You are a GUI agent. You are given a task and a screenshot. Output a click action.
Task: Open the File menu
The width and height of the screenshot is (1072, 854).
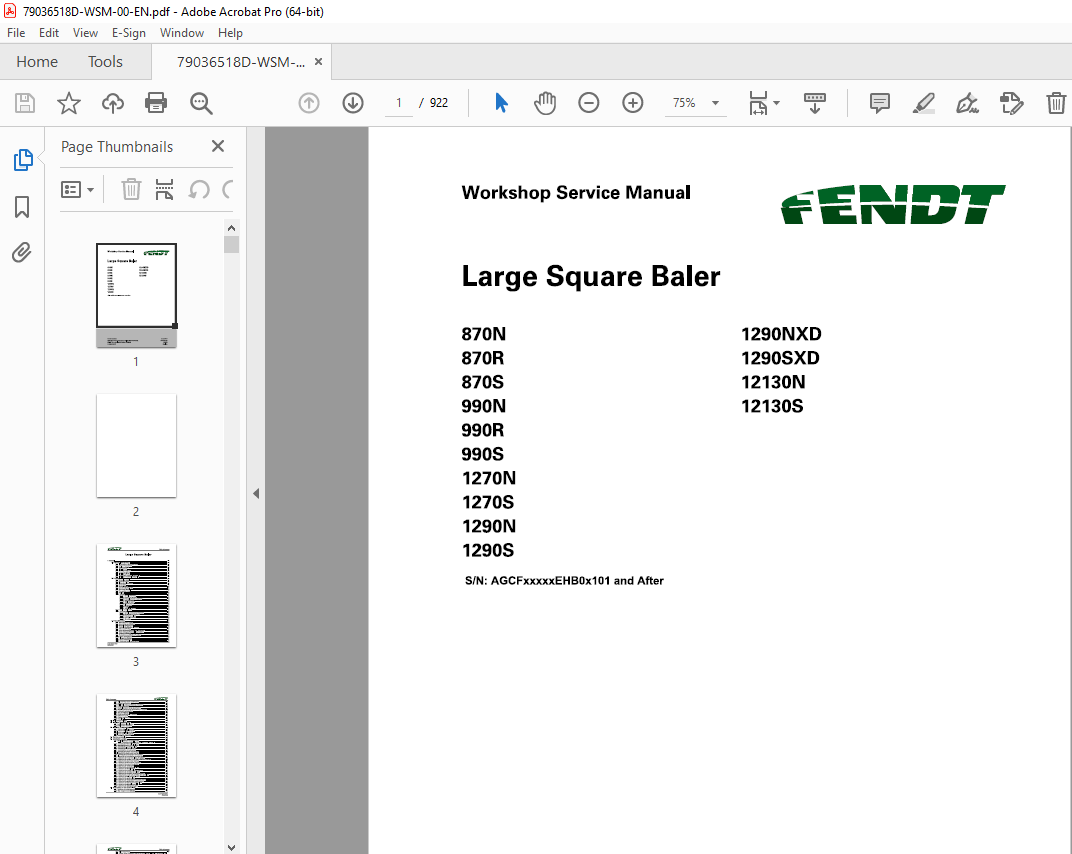16,33
